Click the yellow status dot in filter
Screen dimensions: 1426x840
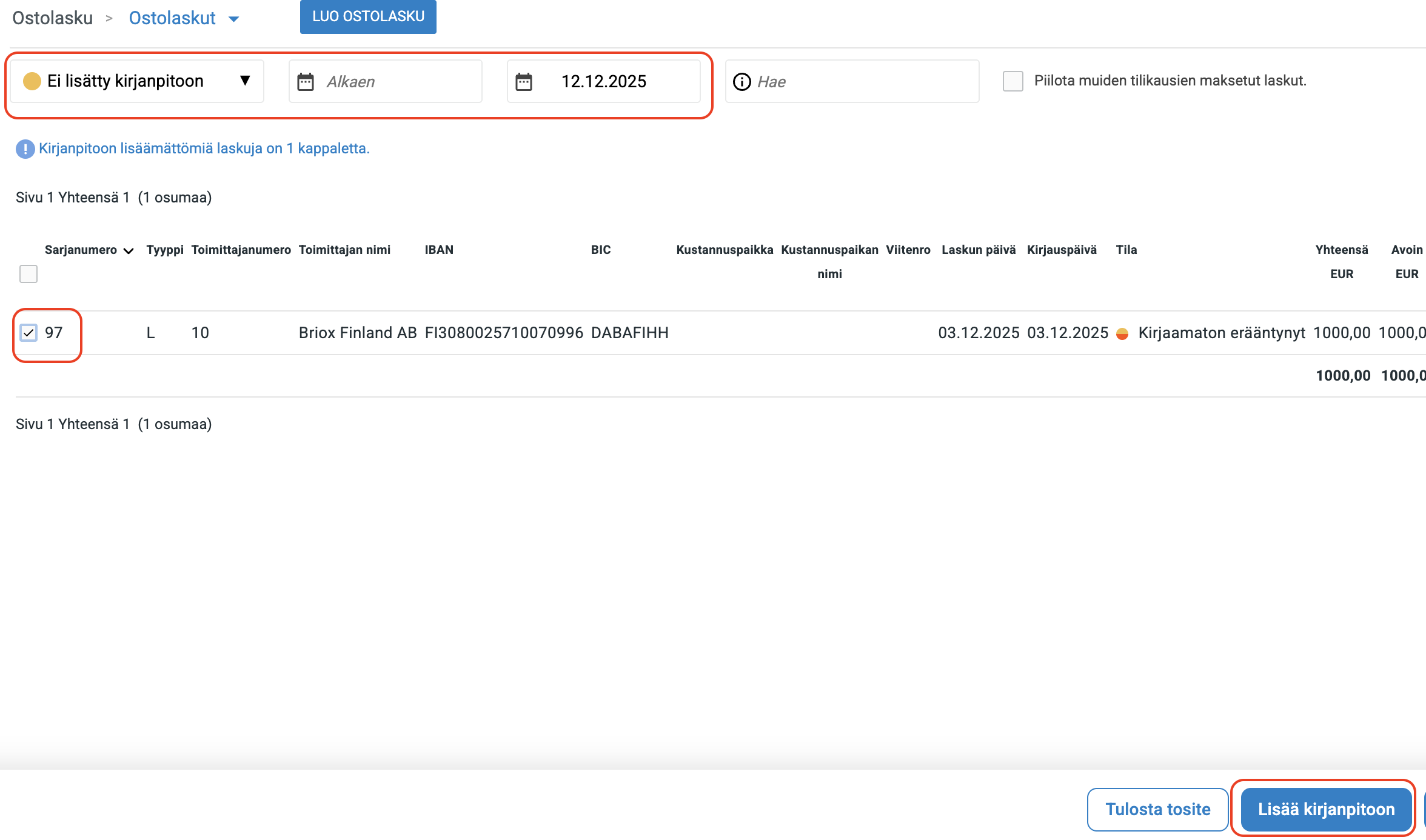32,81
